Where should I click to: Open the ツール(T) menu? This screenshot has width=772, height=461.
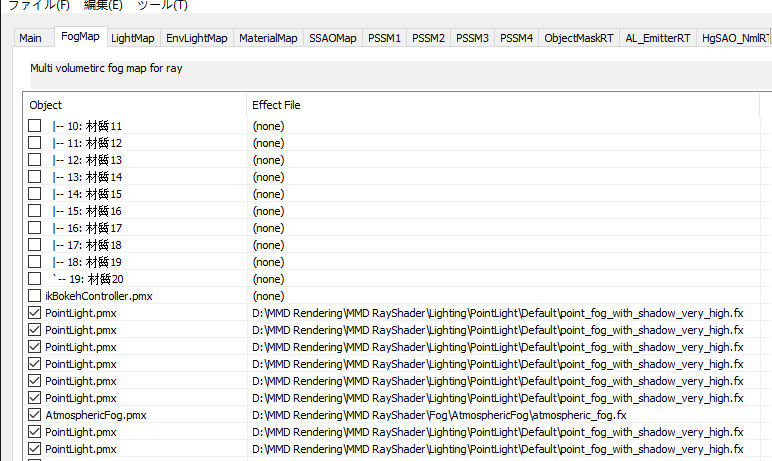[x=162, y=5]
